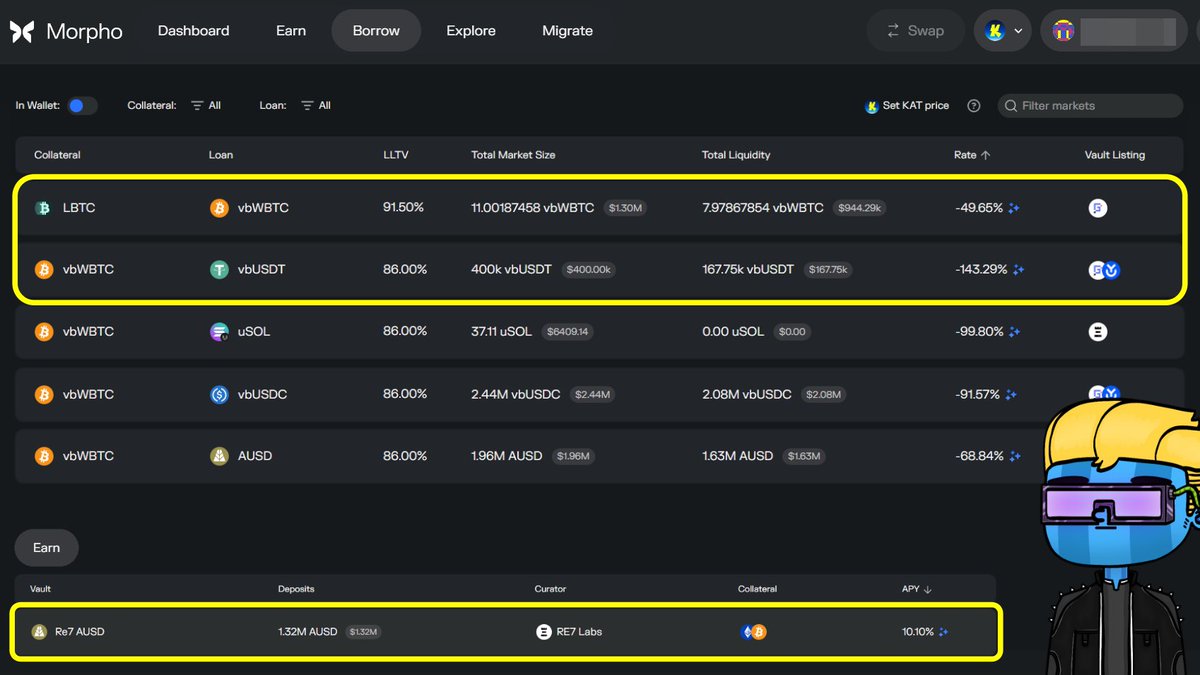The height and width of the screenshot is (675, 1200).
Task: Click the Earn section button
Action: click(x=46, y=547)
